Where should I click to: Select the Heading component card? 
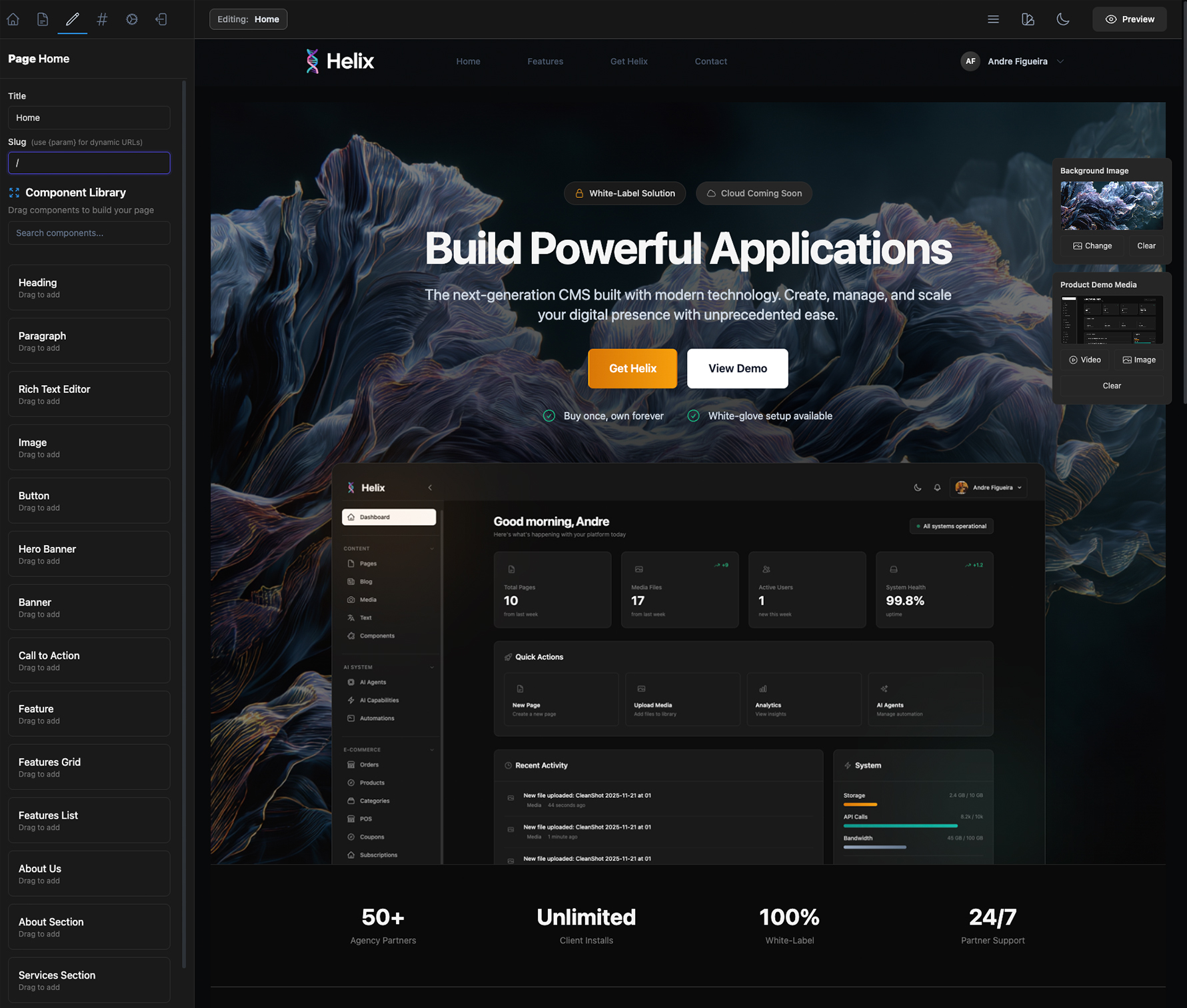point(89,288)
